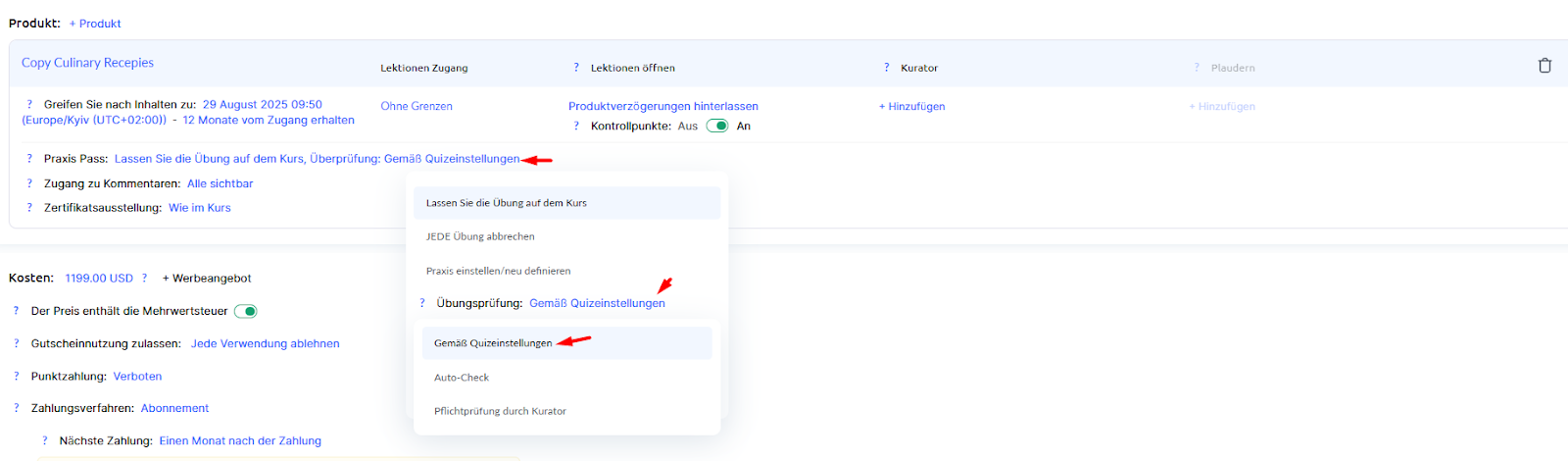Viewport: 1568px width, 461px height.
Task: Click help icon next to Zertifikatsausstellung
Action: [29, 208]
